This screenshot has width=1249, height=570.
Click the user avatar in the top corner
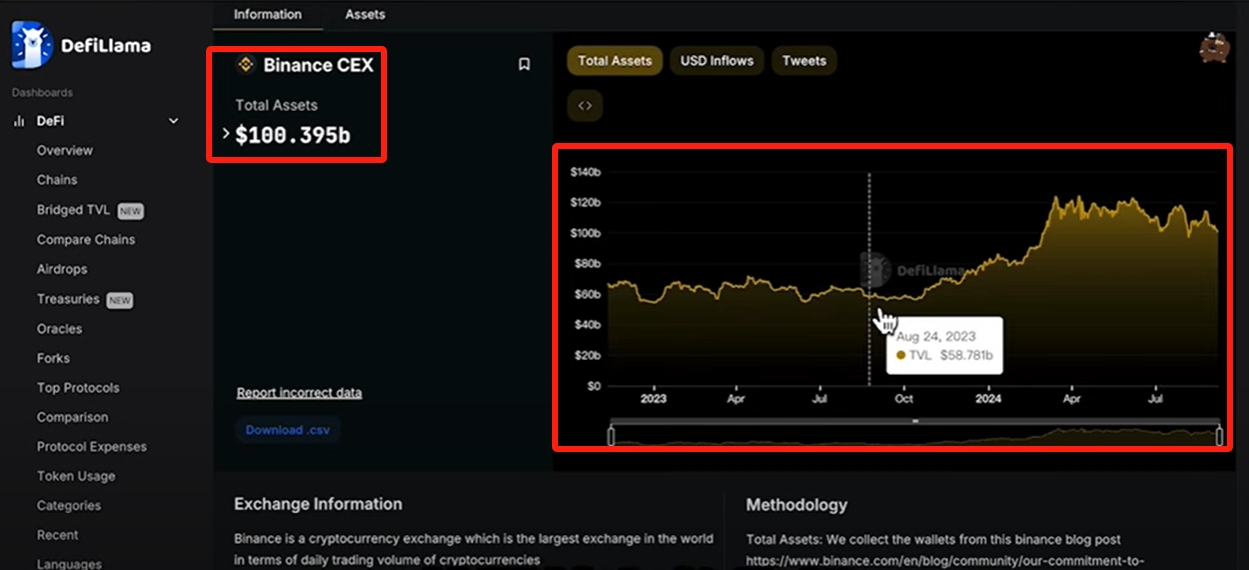1215,48
